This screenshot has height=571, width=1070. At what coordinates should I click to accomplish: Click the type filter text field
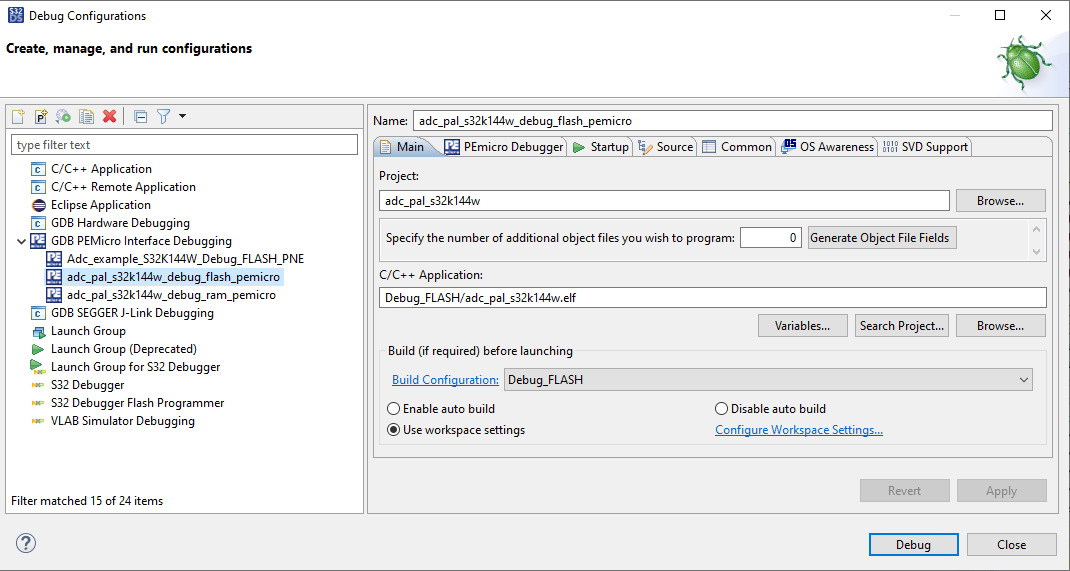tap(184, 145)
